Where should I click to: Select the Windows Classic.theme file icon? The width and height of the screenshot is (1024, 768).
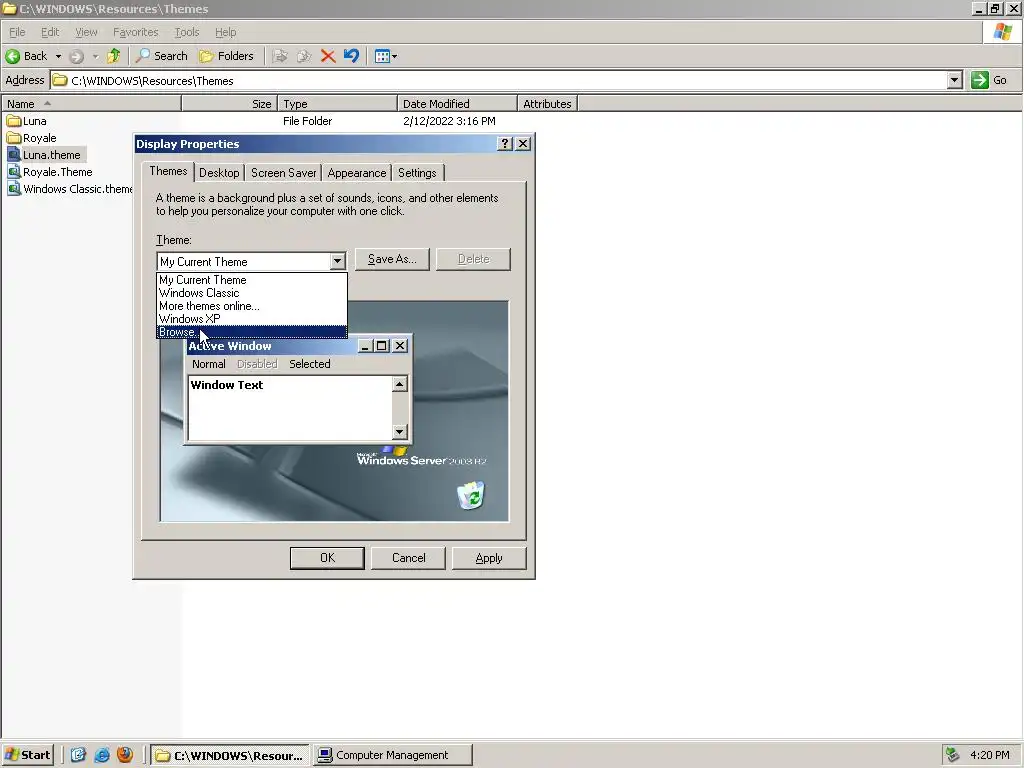14,189
